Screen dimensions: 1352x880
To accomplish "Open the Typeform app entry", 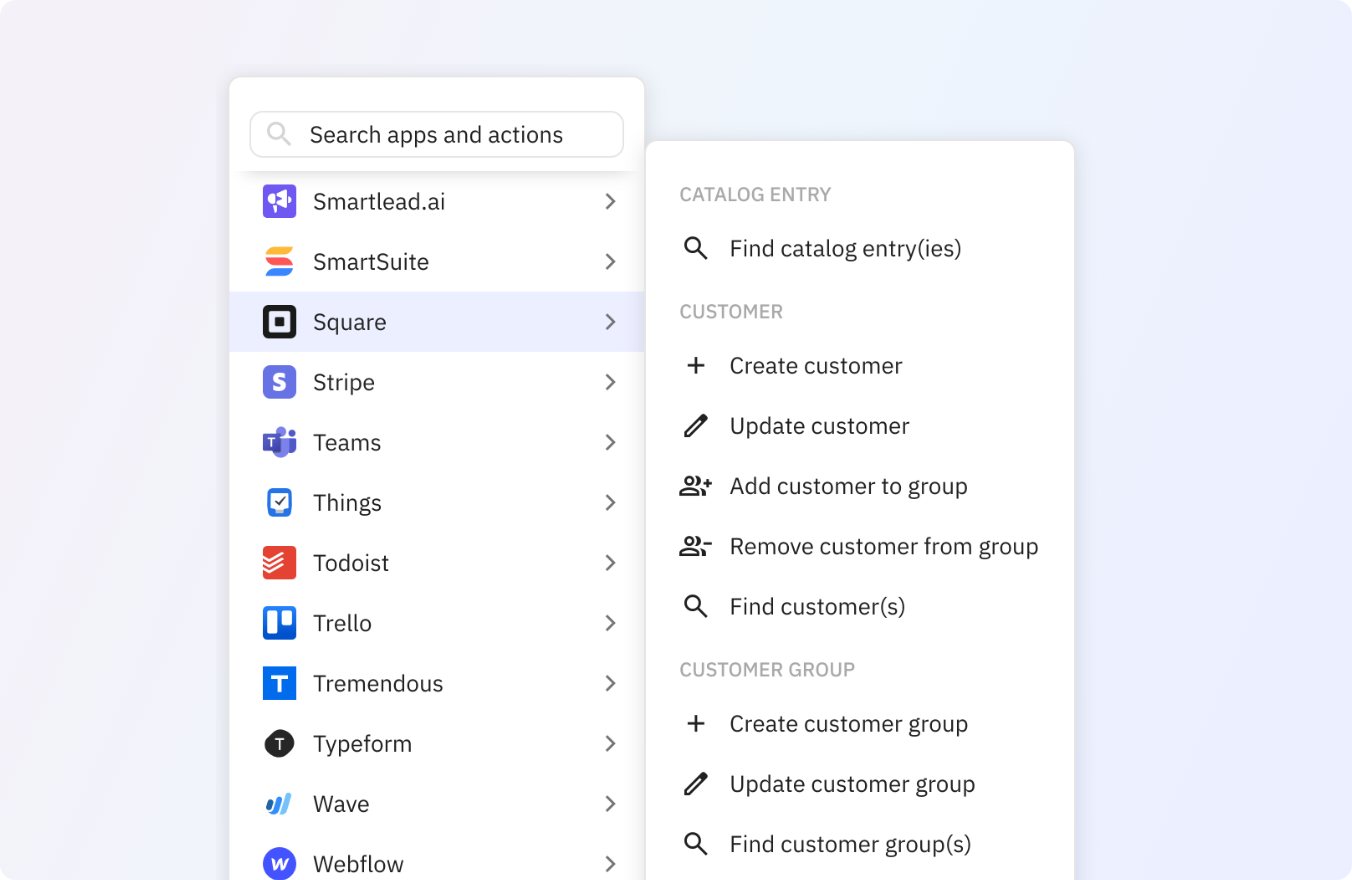I will (x=437, y=743).
